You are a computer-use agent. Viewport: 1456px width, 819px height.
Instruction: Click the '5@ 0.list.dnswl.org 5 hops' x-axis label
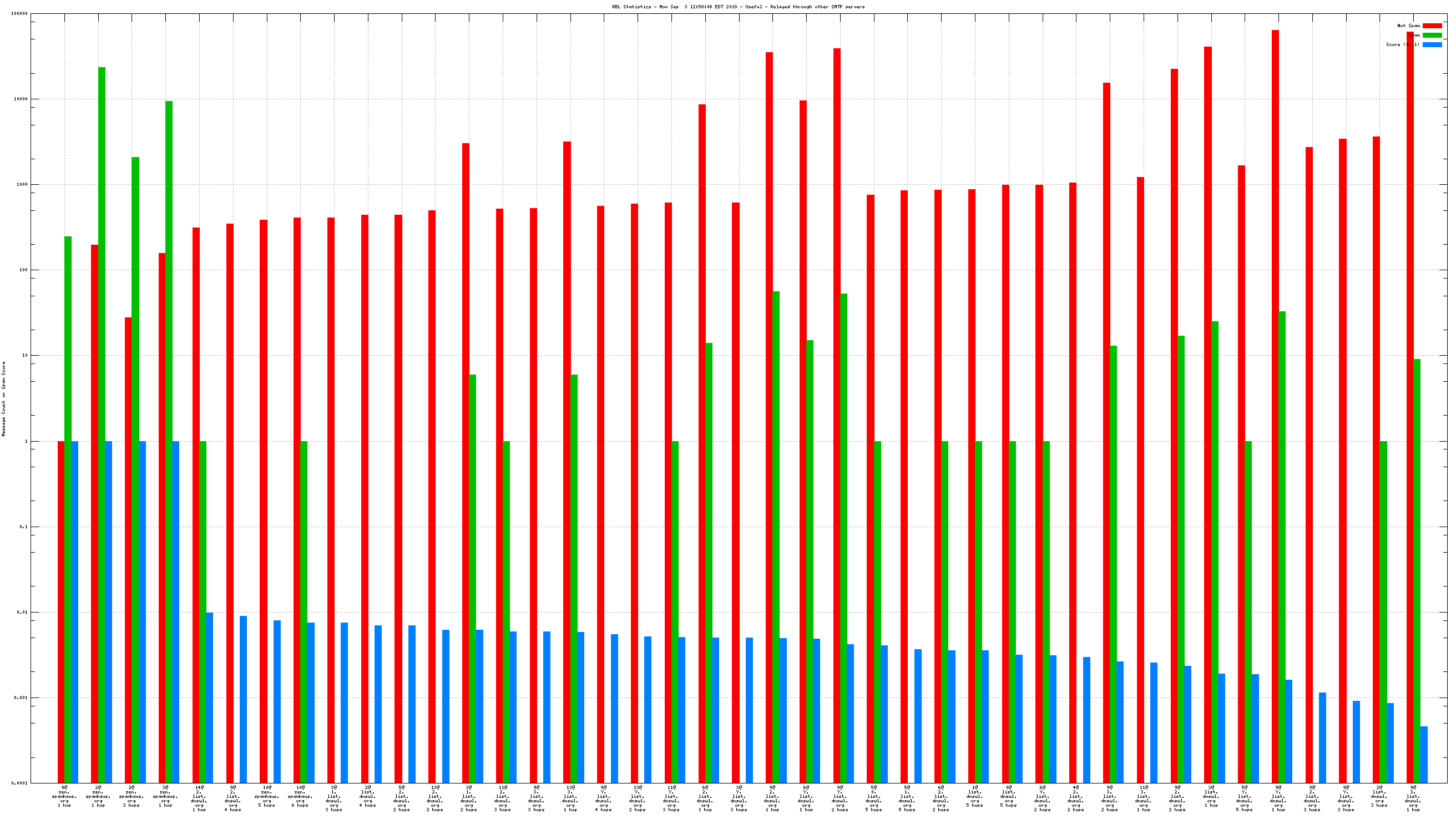873,798
